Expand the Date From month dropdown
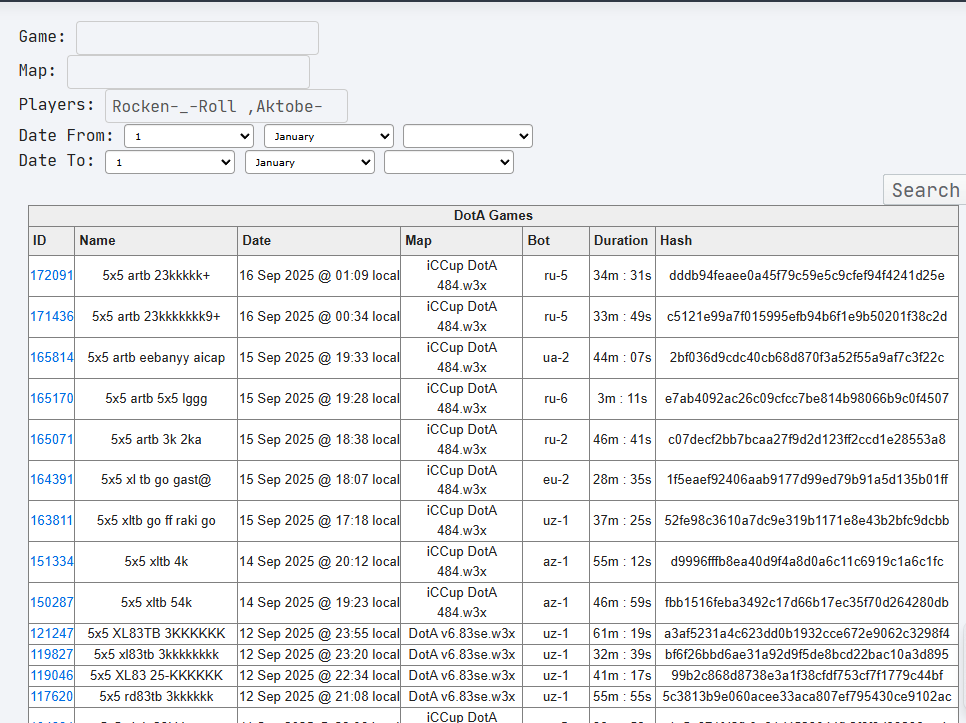The width and height of the screenshot is (966, 723). (x=328, y=136)
